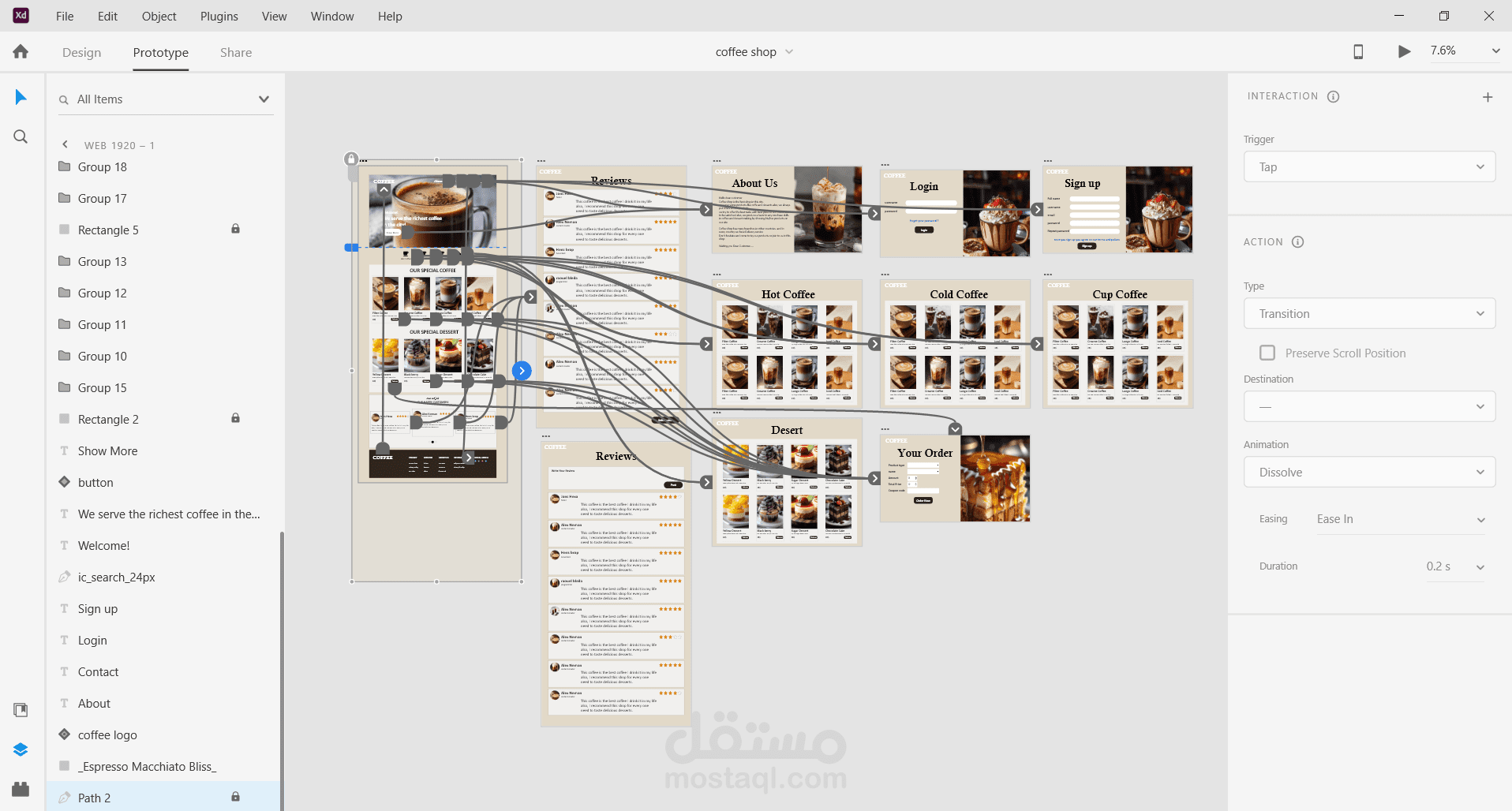This screenshot has height=811, width=1512.
Task: Toggle lock on Rectangle 5 layer
Action: (x=235, y=229)
